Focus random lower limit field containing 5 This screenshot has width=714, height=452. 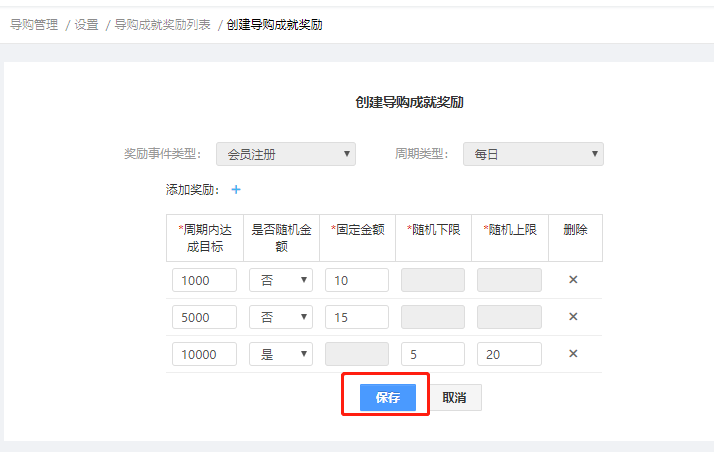click(x=433, y=354)
